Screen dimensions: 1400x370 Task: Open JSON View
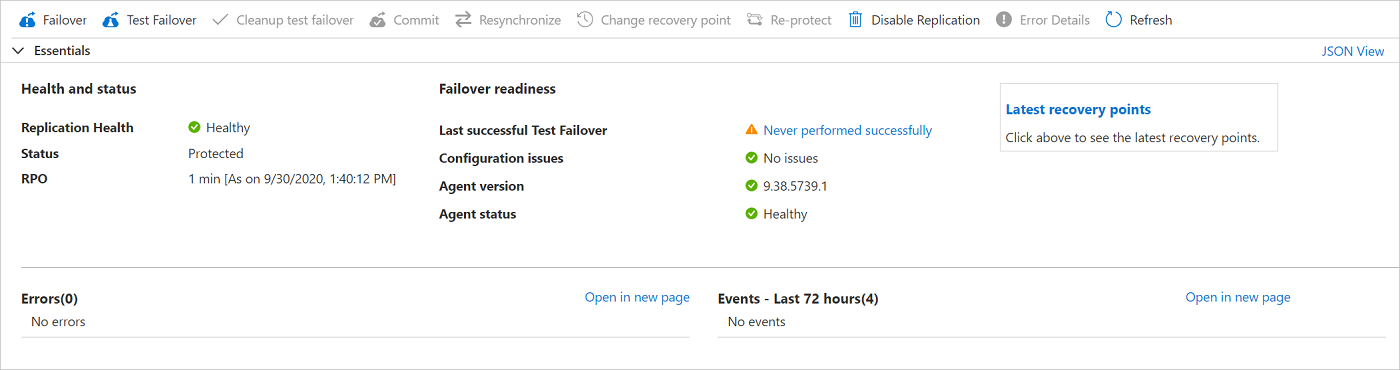point(1353,51)
